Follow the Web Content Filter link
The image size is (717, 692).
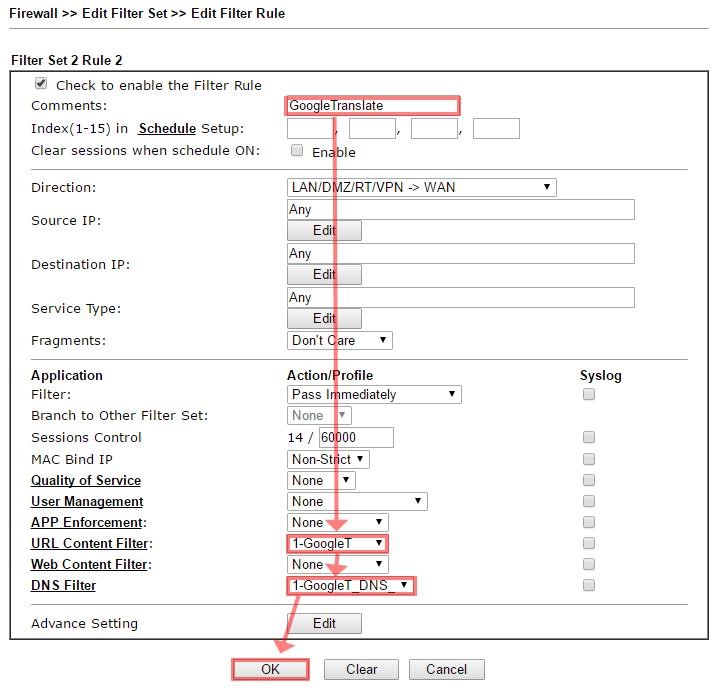[90, 564]
